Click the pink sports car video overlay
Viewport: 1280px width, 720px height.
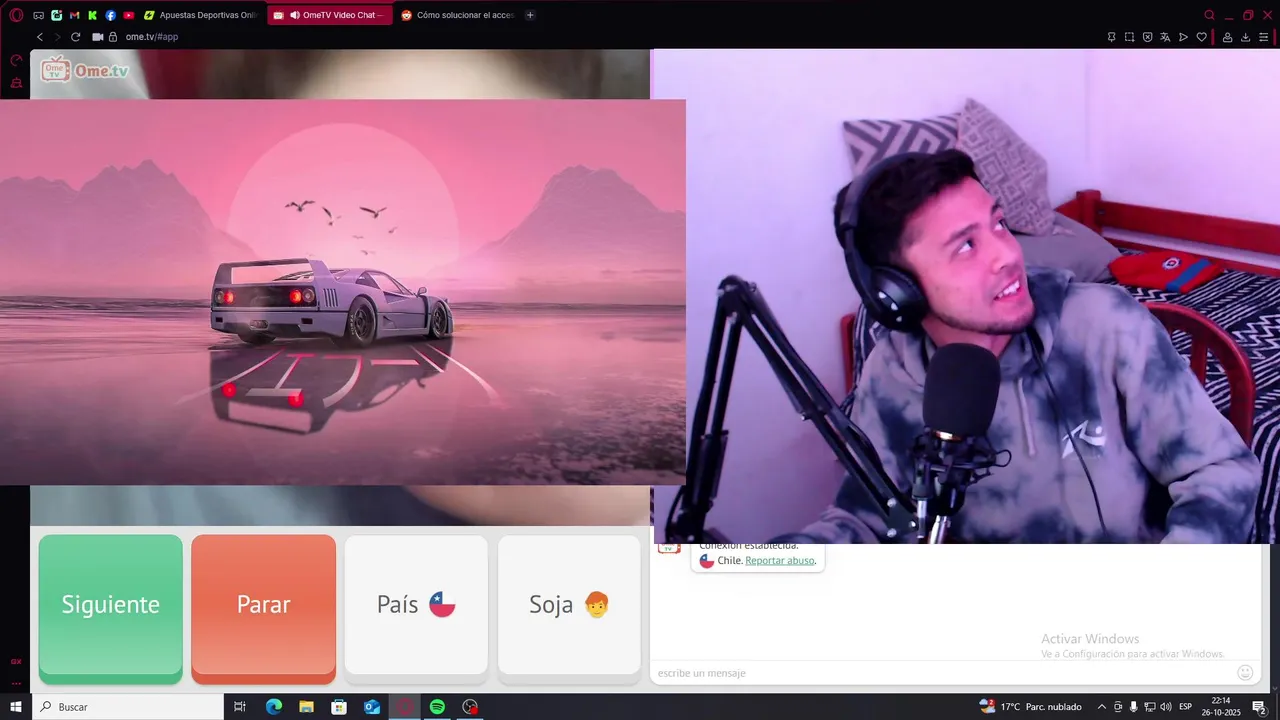343,292
